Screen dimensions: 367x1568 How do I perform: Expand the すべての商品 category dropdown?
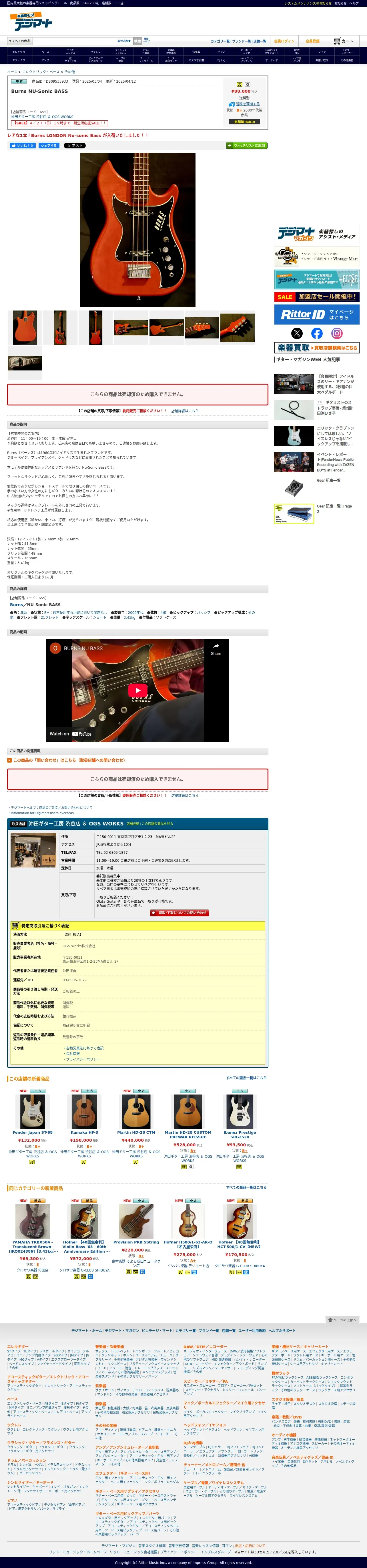tap(19, 41)
